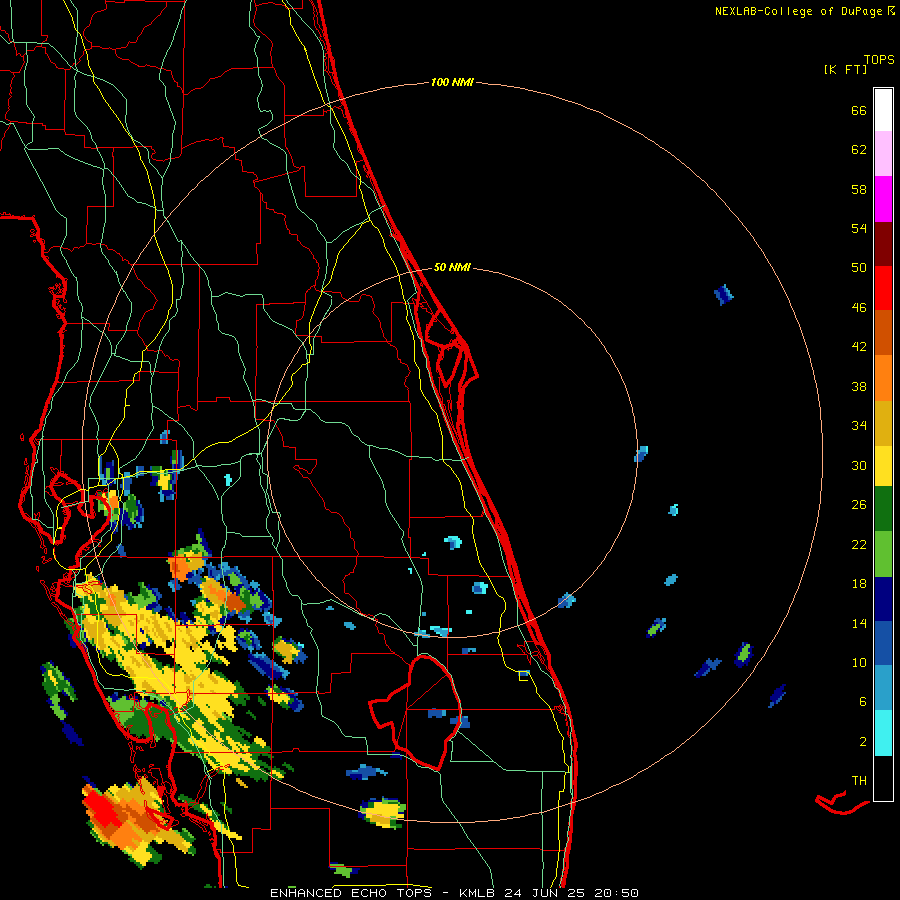The image size is (900, 900).
Task: Click the "50" legend value
Action: (x=859, y=267)
